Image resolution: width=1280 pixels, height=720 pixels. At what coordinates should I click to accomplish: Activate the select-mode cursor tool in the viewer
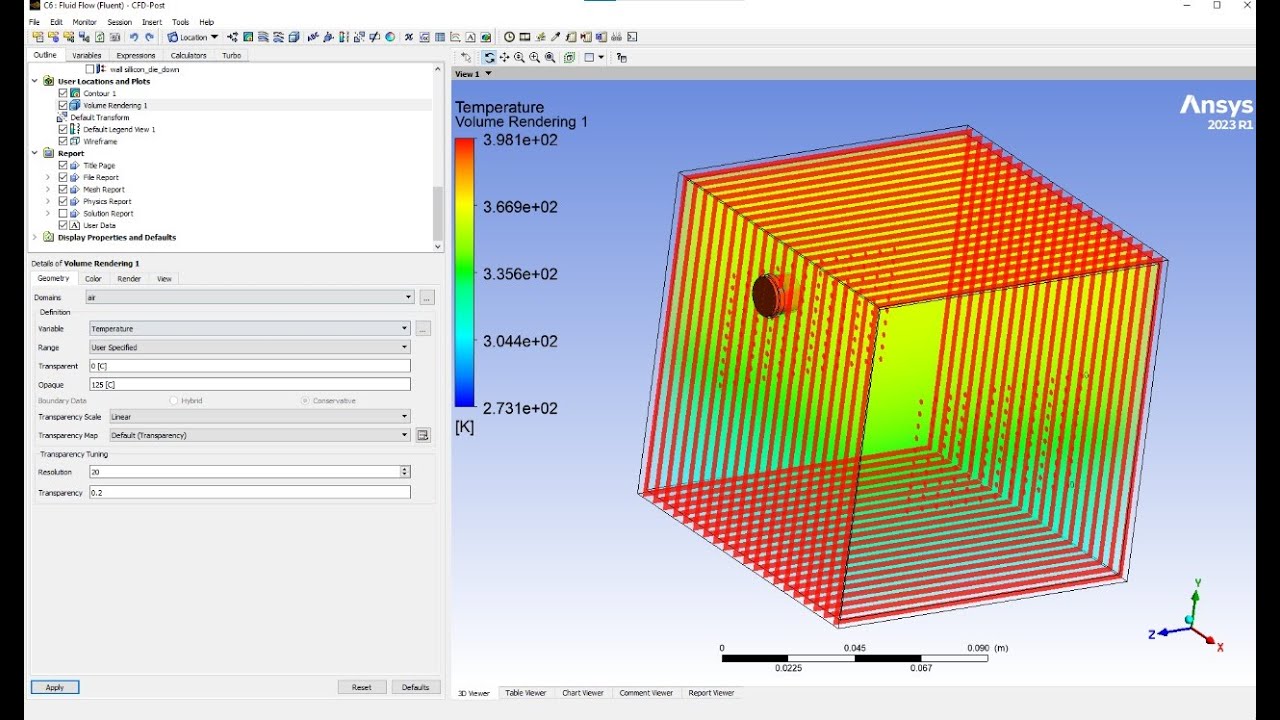(466, 57)
